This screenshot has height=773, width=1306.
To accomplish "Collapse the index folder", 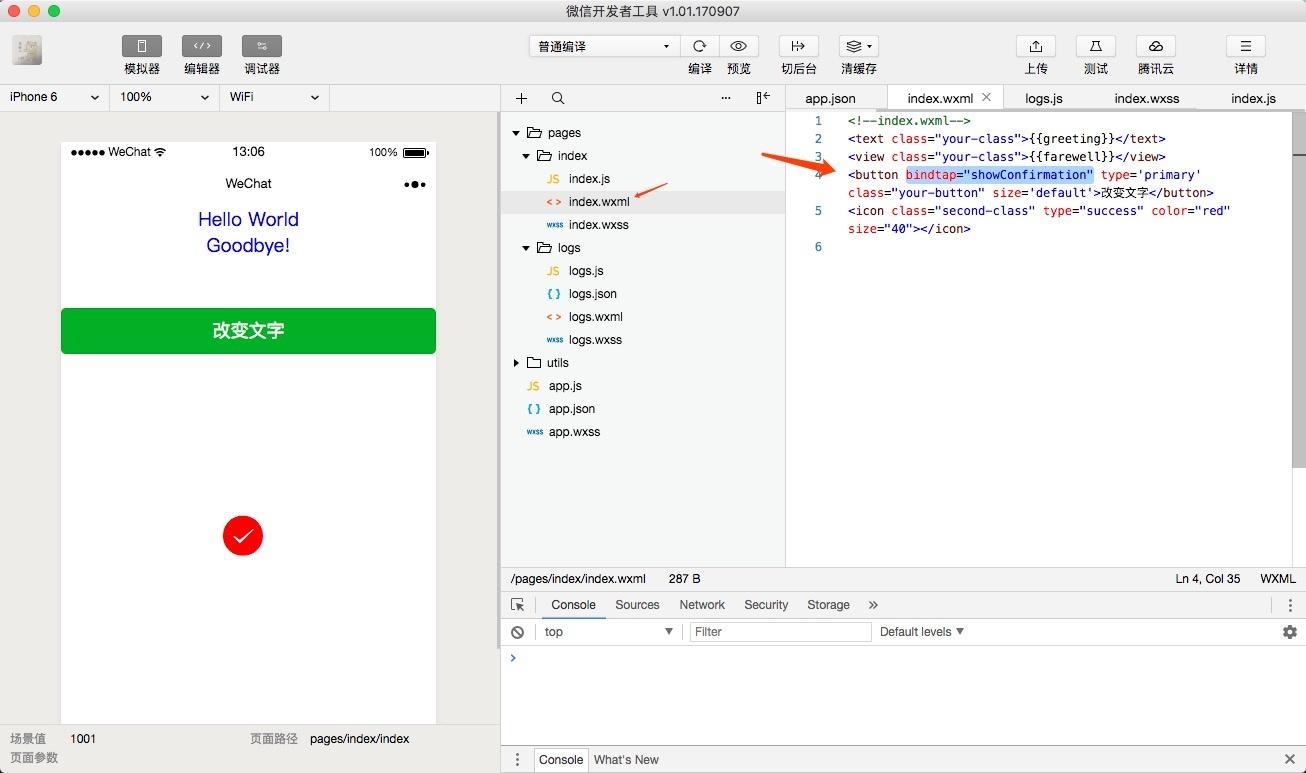I will click(x=526, y=156).
